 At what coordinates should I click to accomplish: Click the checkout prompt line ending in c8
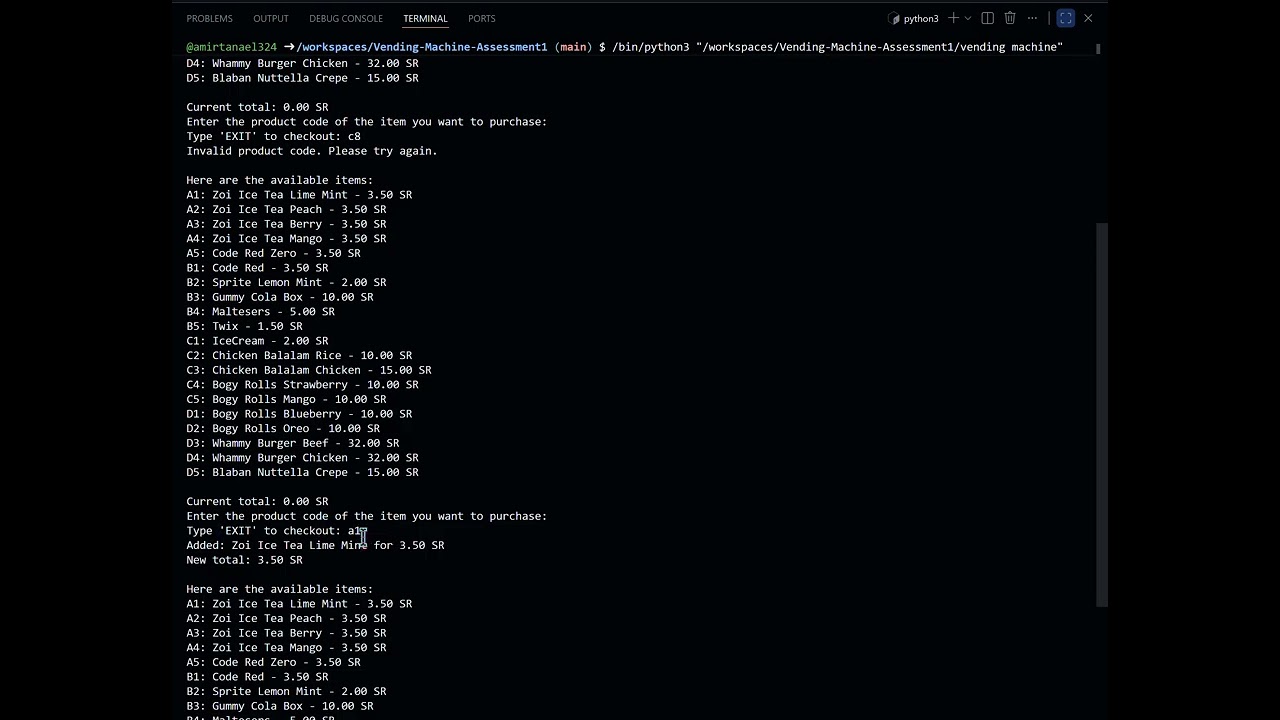273,136
